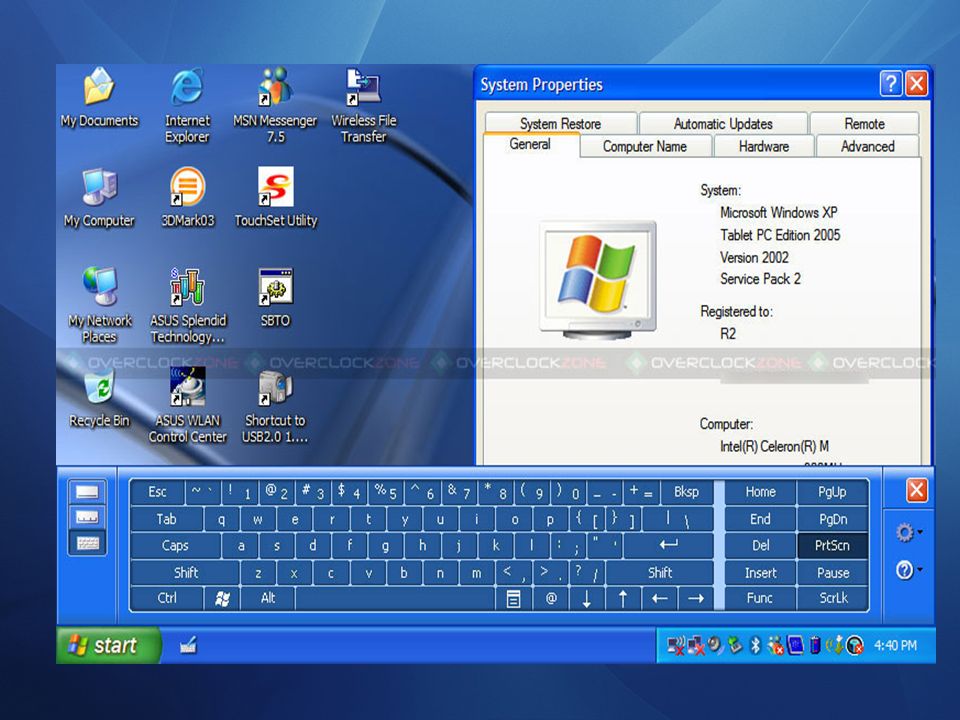Toggle the Caps key on the keyboard

pos(175,545)
